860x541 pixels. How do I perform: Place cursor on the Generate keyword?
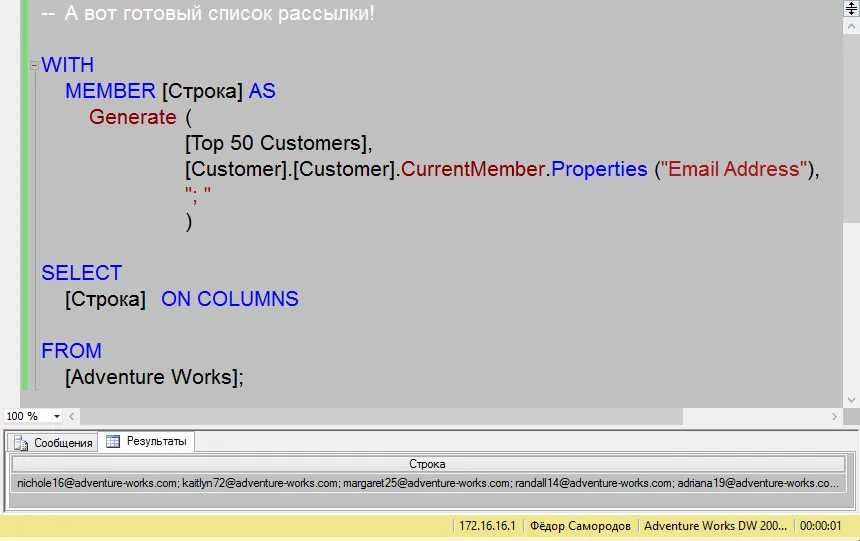(x=133, y=117)
